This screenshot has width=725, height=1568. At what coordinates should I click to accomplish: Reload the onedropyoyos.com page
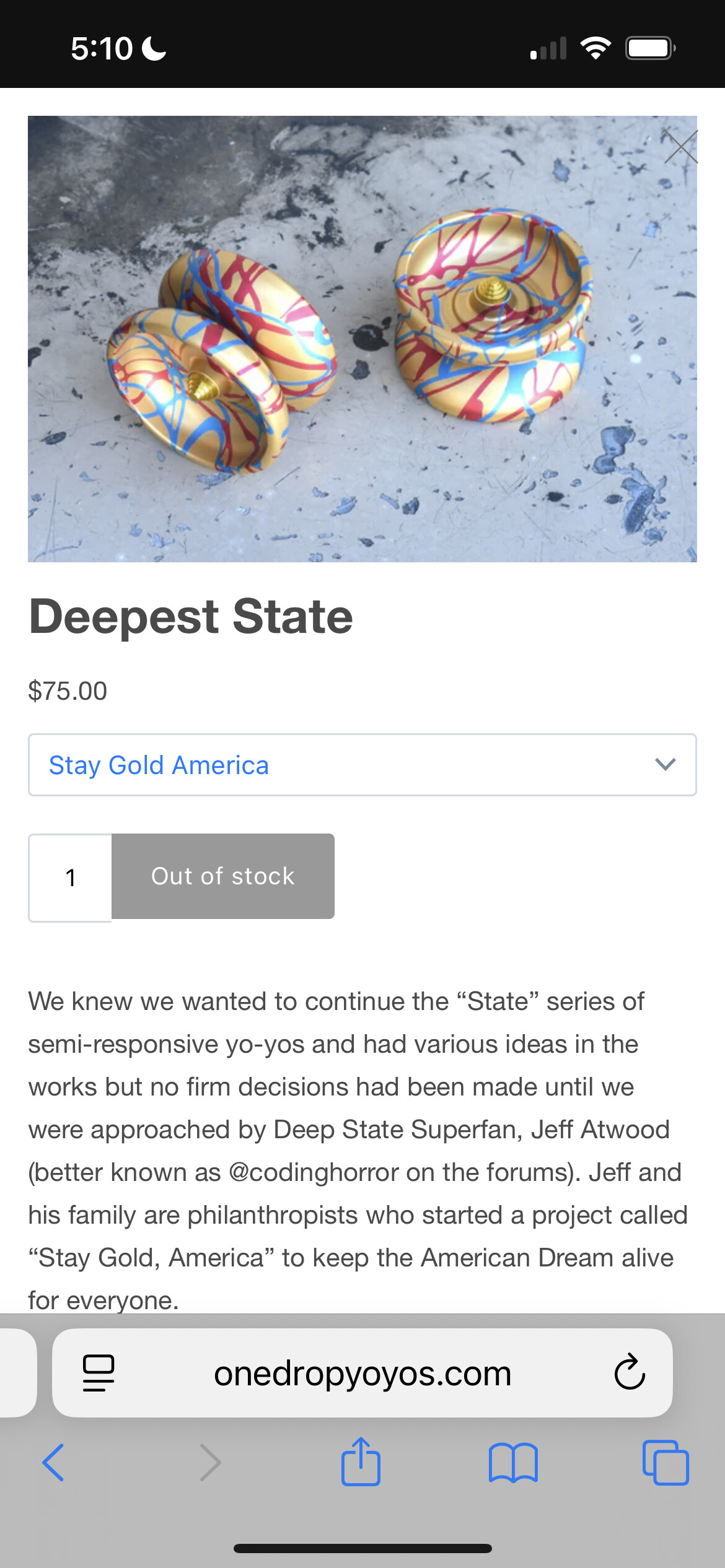(630, 1372)
